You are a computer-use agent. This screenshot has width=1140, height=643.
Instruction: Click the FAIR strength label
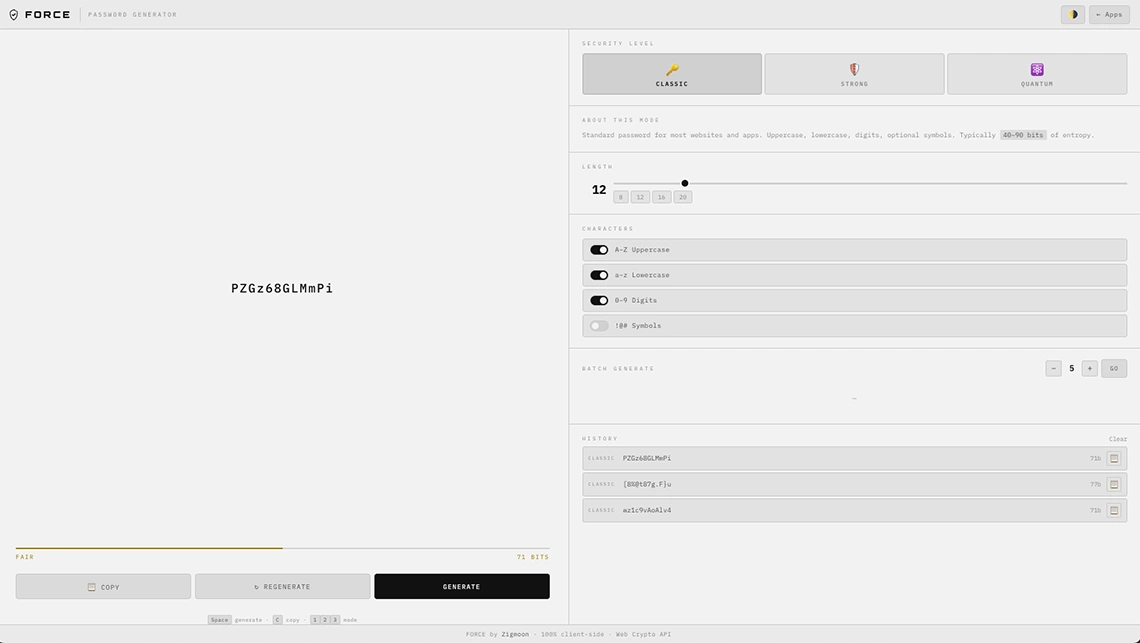coord(25,557)
